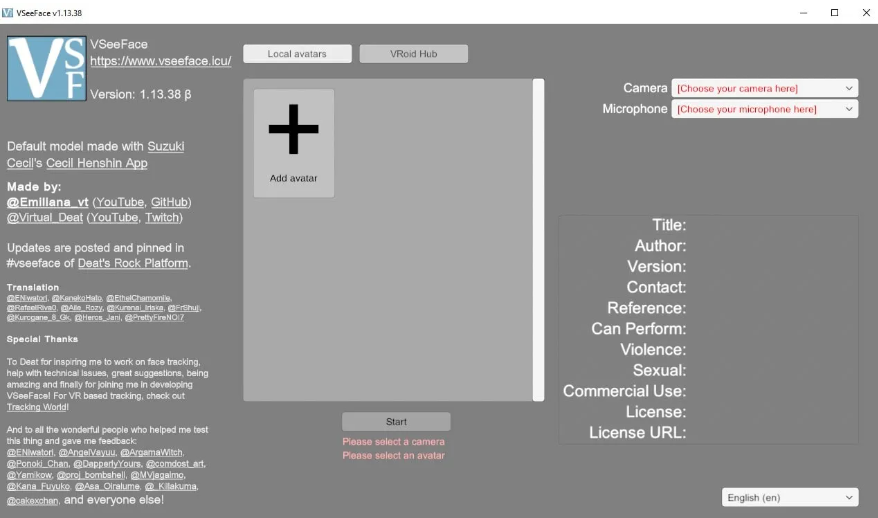Open the @Emiliana_vt profile link
The width and height of the screenshot is (878, 518).
(x=48, y=202)
